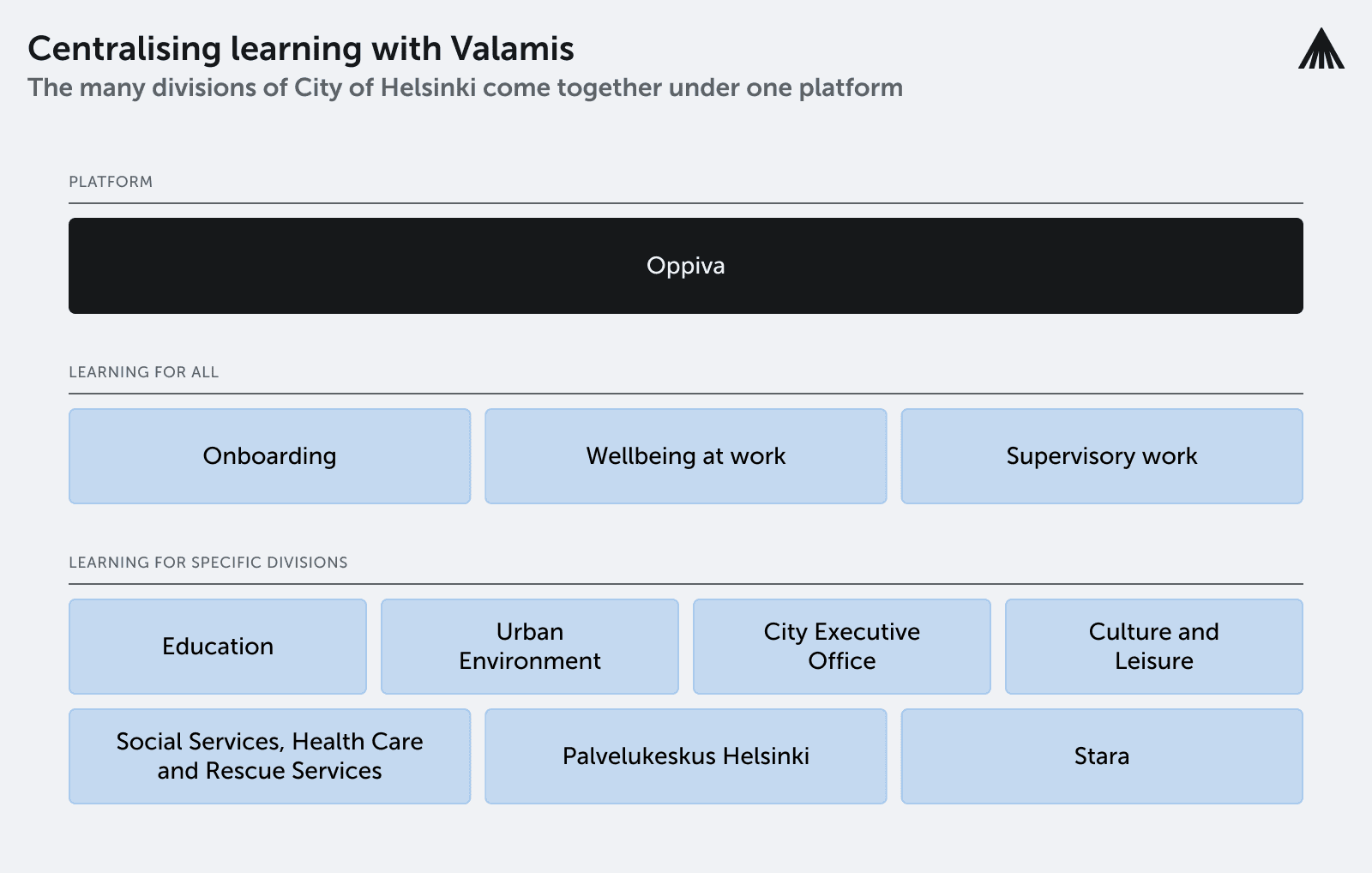The image size is (1372, 873).
Task: Click the LEARNING FOR ALL section heading
Action: coord(144,372)
